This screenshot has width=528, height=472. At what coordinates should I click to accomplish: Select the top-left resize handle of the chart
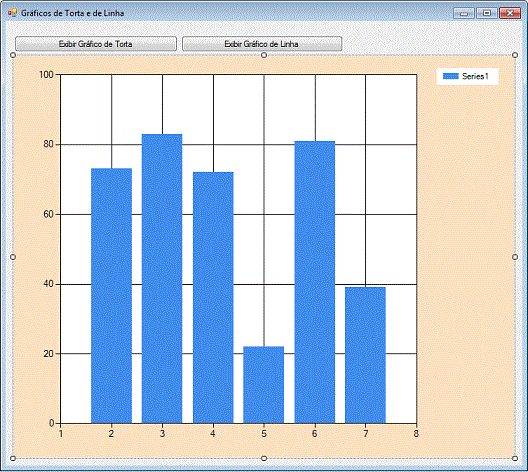[x=13, y=55]
